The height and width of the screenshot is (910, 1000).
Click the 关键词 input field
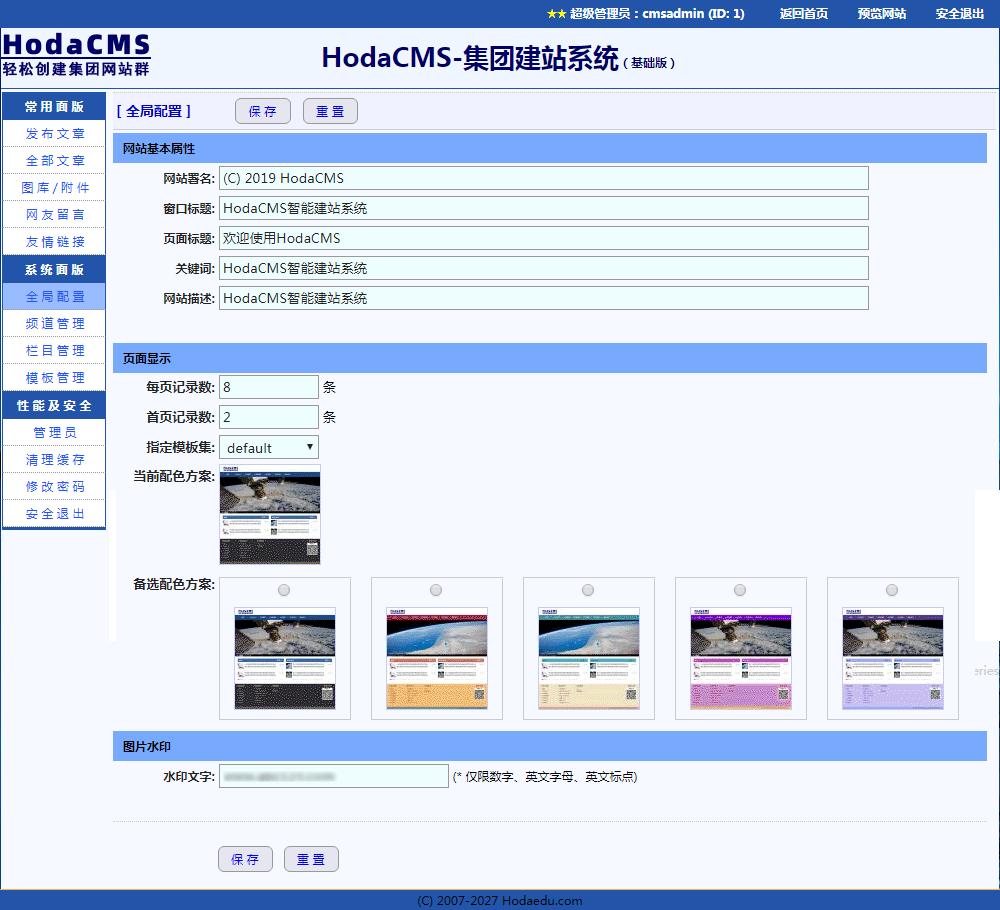click(544, 268)
